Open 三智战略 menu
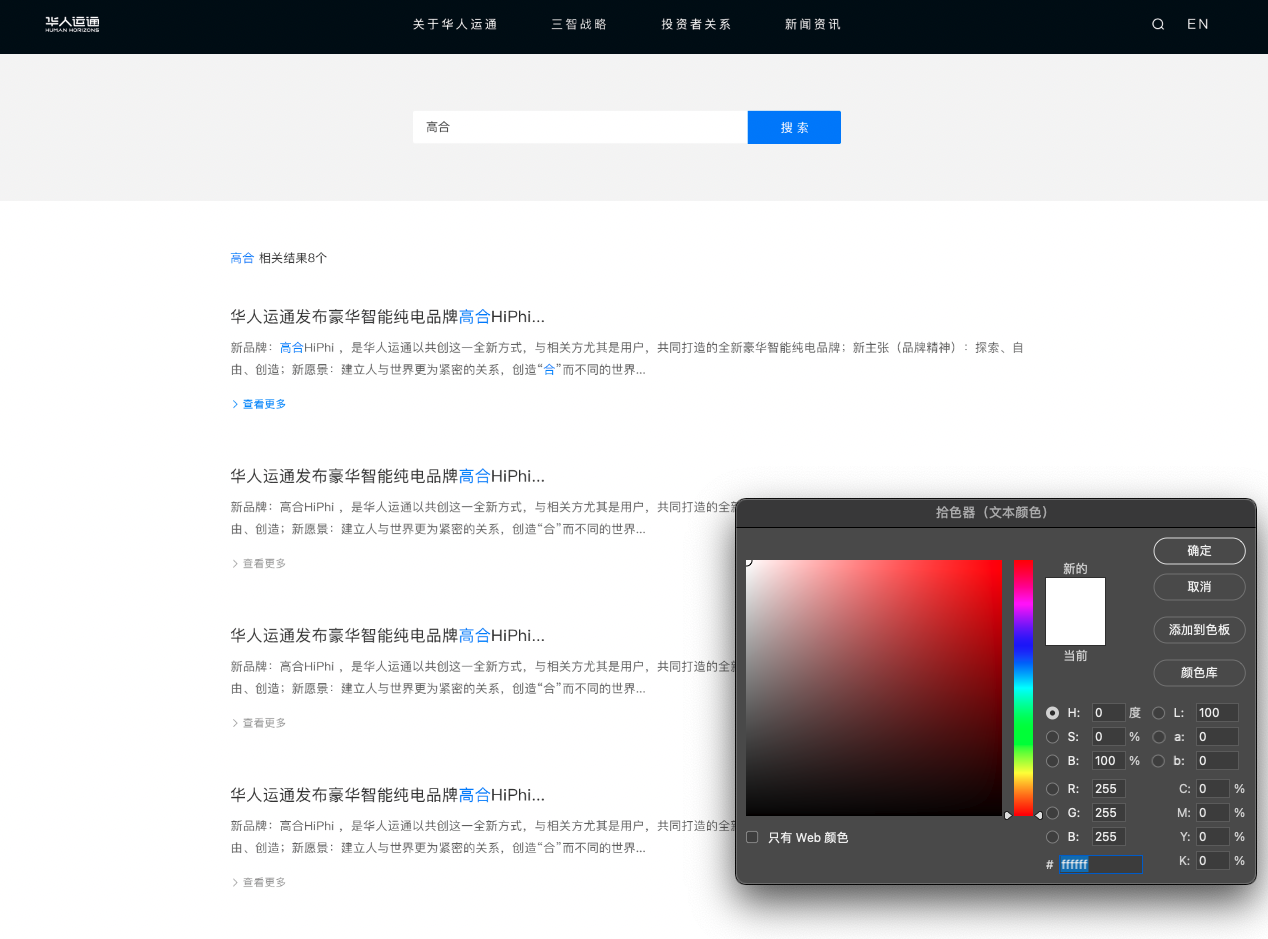The height and width of the screenshot is (939, 1268). tap(579, 24)
